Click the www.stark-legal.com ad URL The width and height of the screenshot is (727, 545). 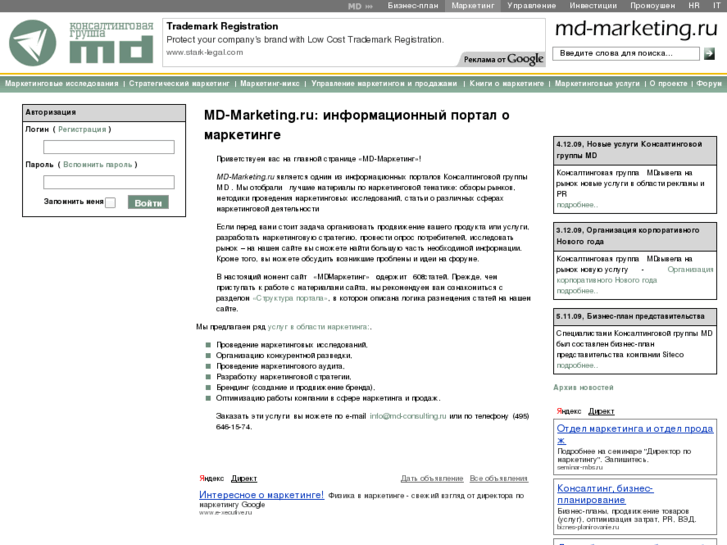tap(204, 52)
